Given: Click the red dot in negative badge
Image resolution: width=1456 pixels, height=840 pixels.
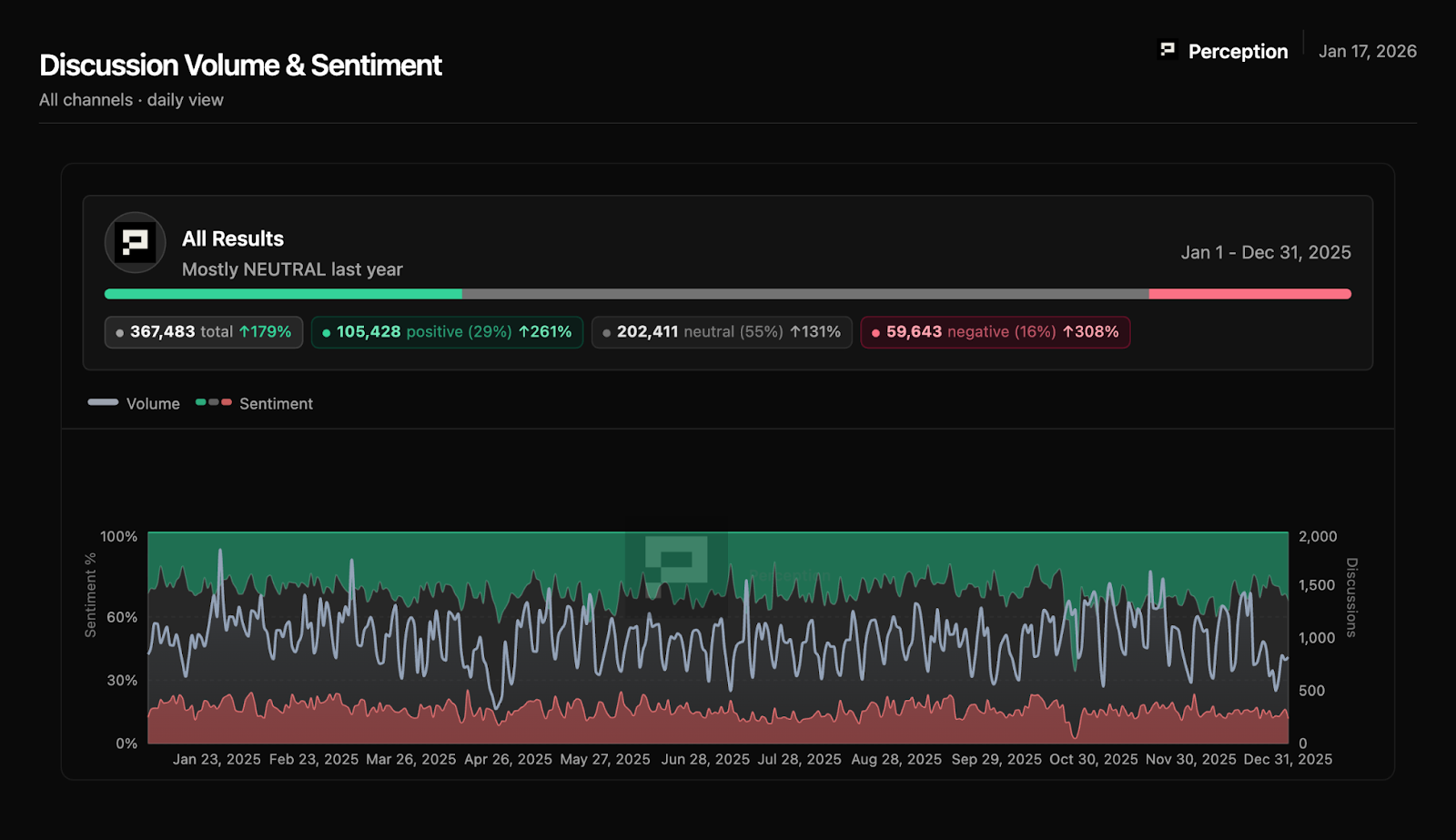Looking at the screenshot, I should [875, 333].
